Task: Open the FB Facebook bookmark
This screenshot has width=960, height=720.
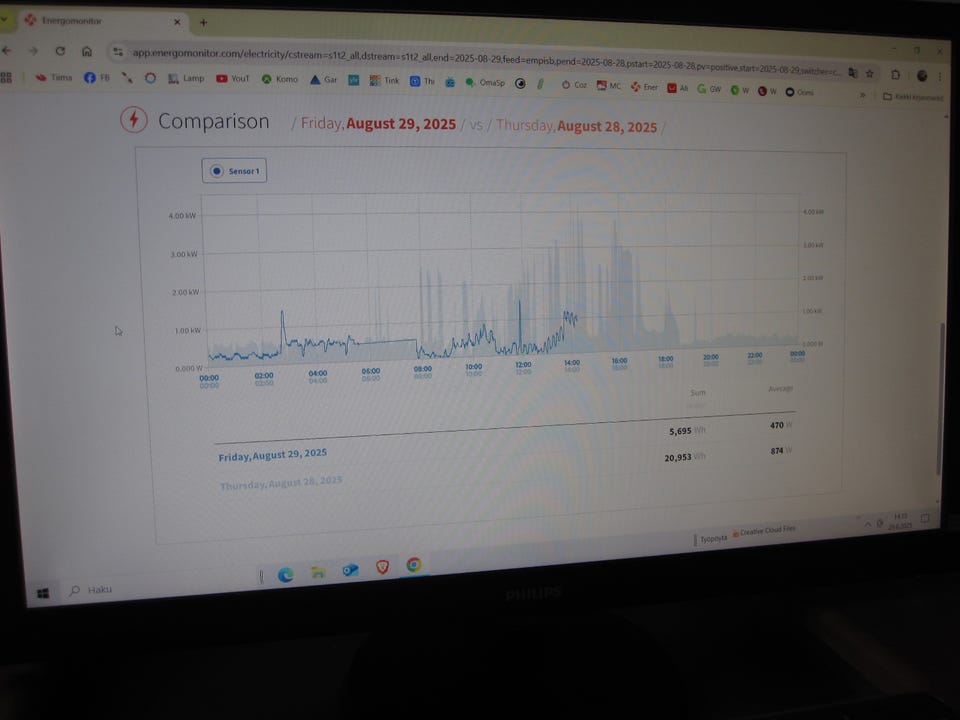Action: click(97, 78)
